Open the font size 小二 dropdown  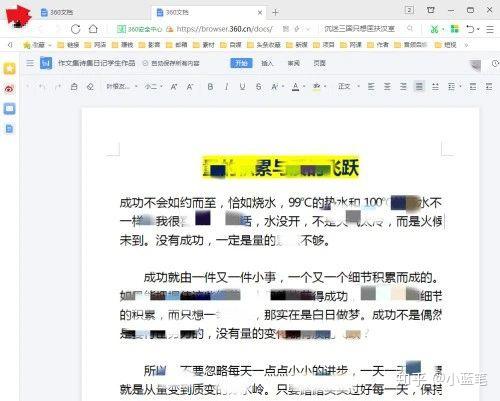point(153,87)
